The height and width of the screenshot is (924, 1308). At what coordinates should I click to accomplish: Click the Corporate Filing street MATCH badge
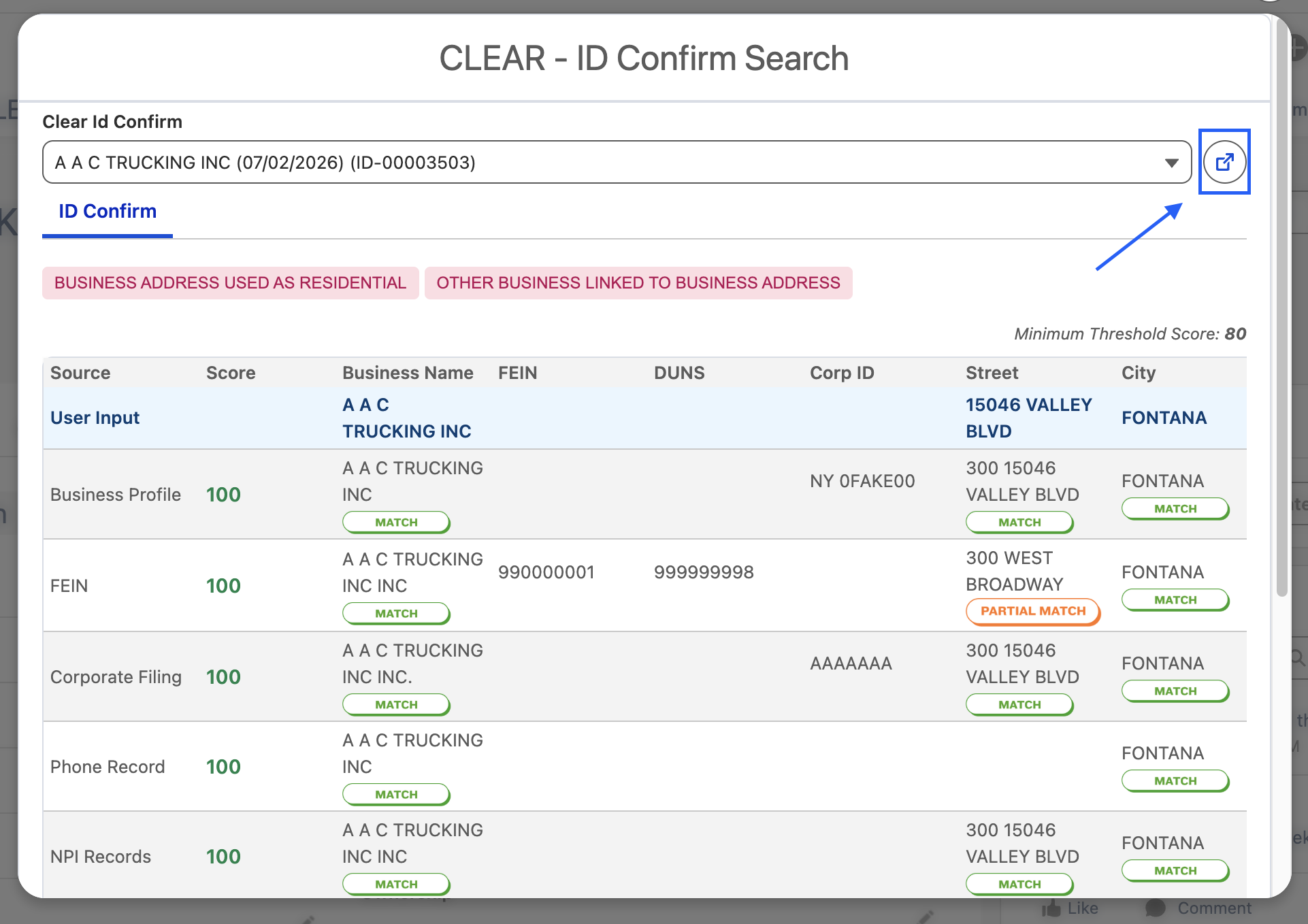pyautogui.click(x=1019, y=705)
